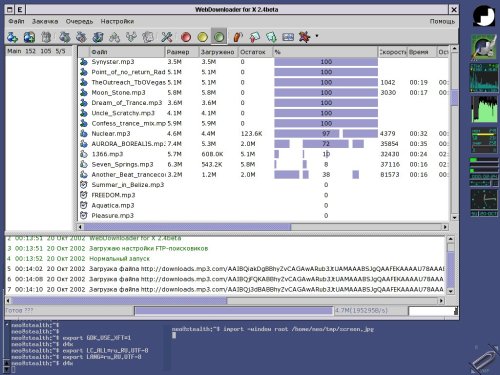Click the download list scroll up arrow
The width and height of the screenshot is (500, 375).
click(x=454, y=49)
